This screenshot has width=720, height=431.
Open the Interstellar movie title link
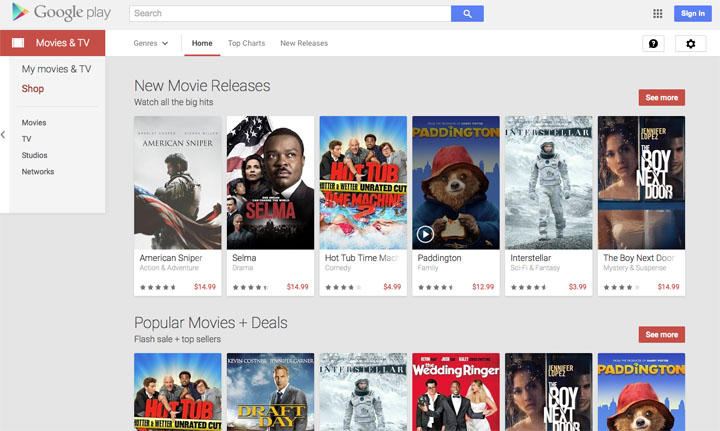(530, 258)
